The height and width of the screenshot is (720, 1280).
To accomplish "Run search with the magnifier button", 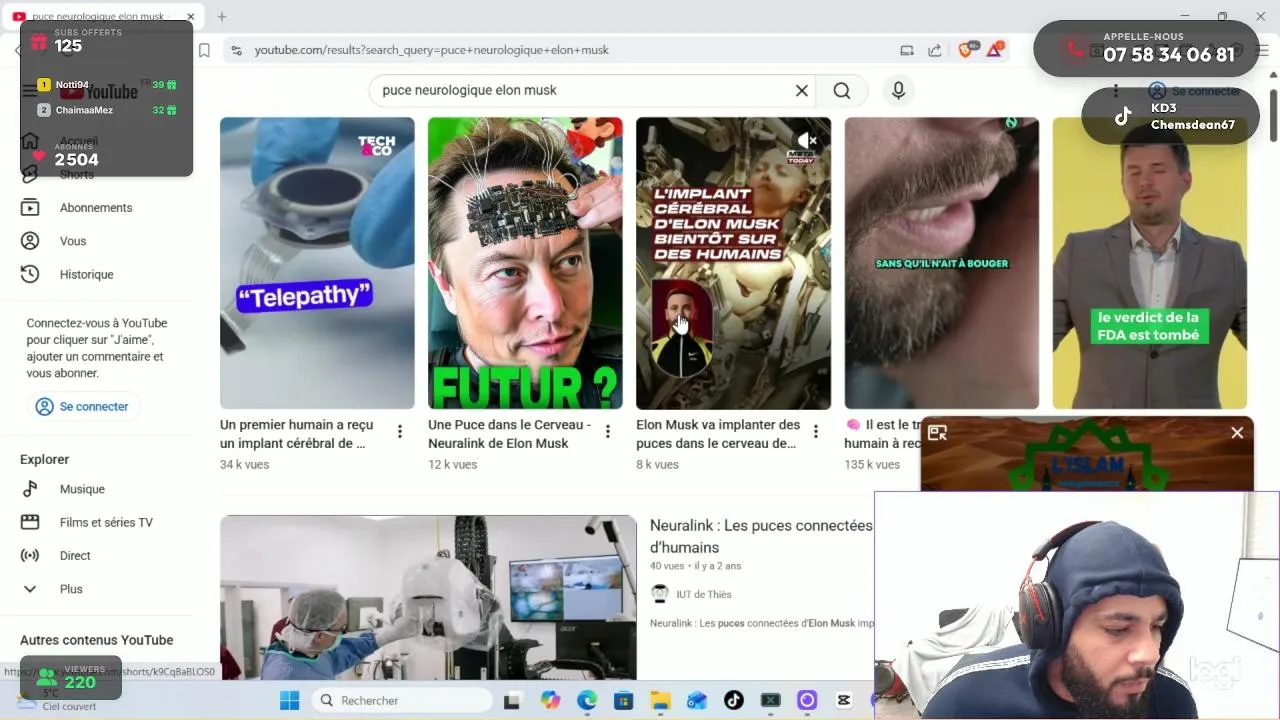I will (842, 91).
